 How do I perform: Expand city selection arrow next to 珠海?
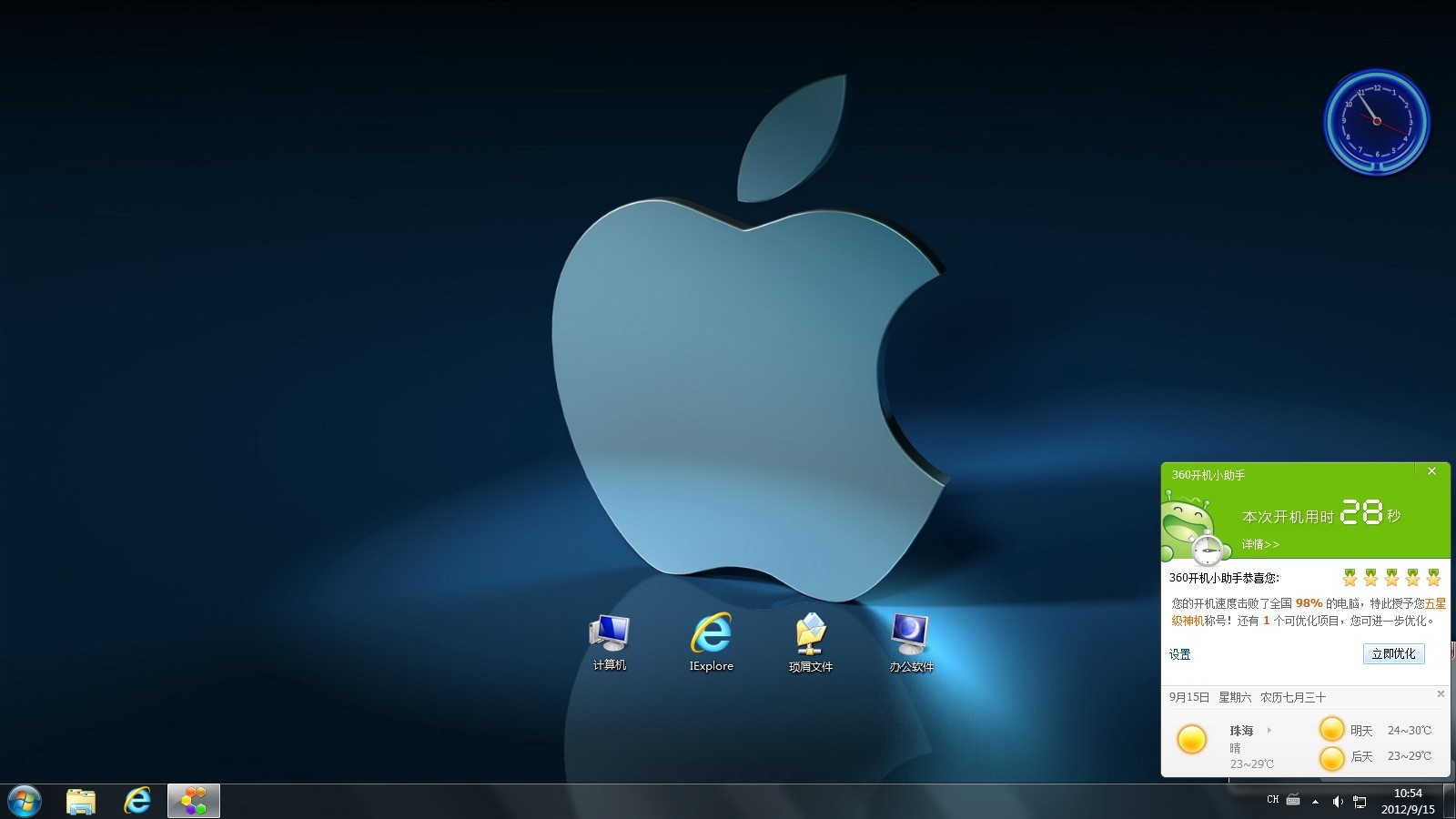point(1269,731)
